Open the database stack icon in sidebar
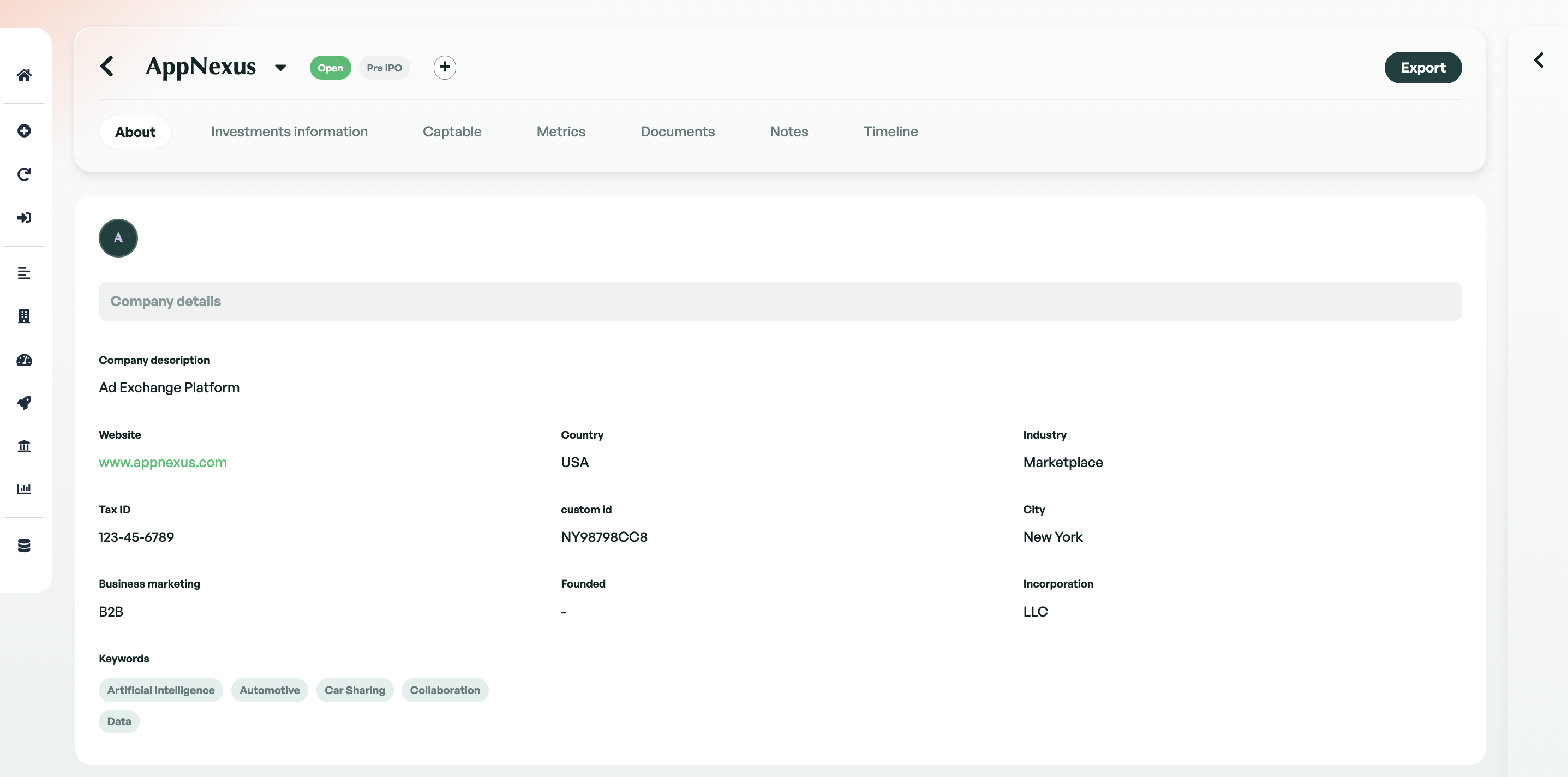 (25, 545)
